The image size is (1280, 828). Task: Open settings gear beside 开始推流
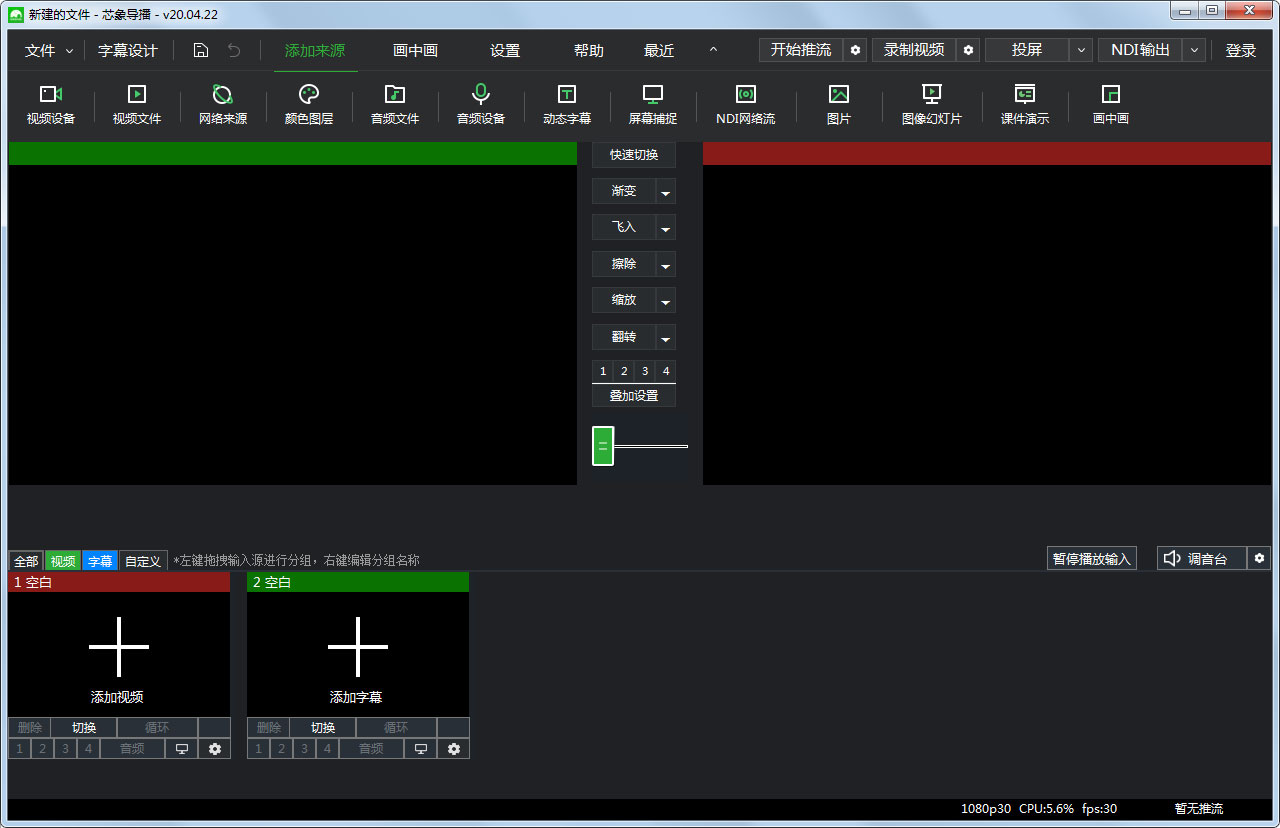855,50
